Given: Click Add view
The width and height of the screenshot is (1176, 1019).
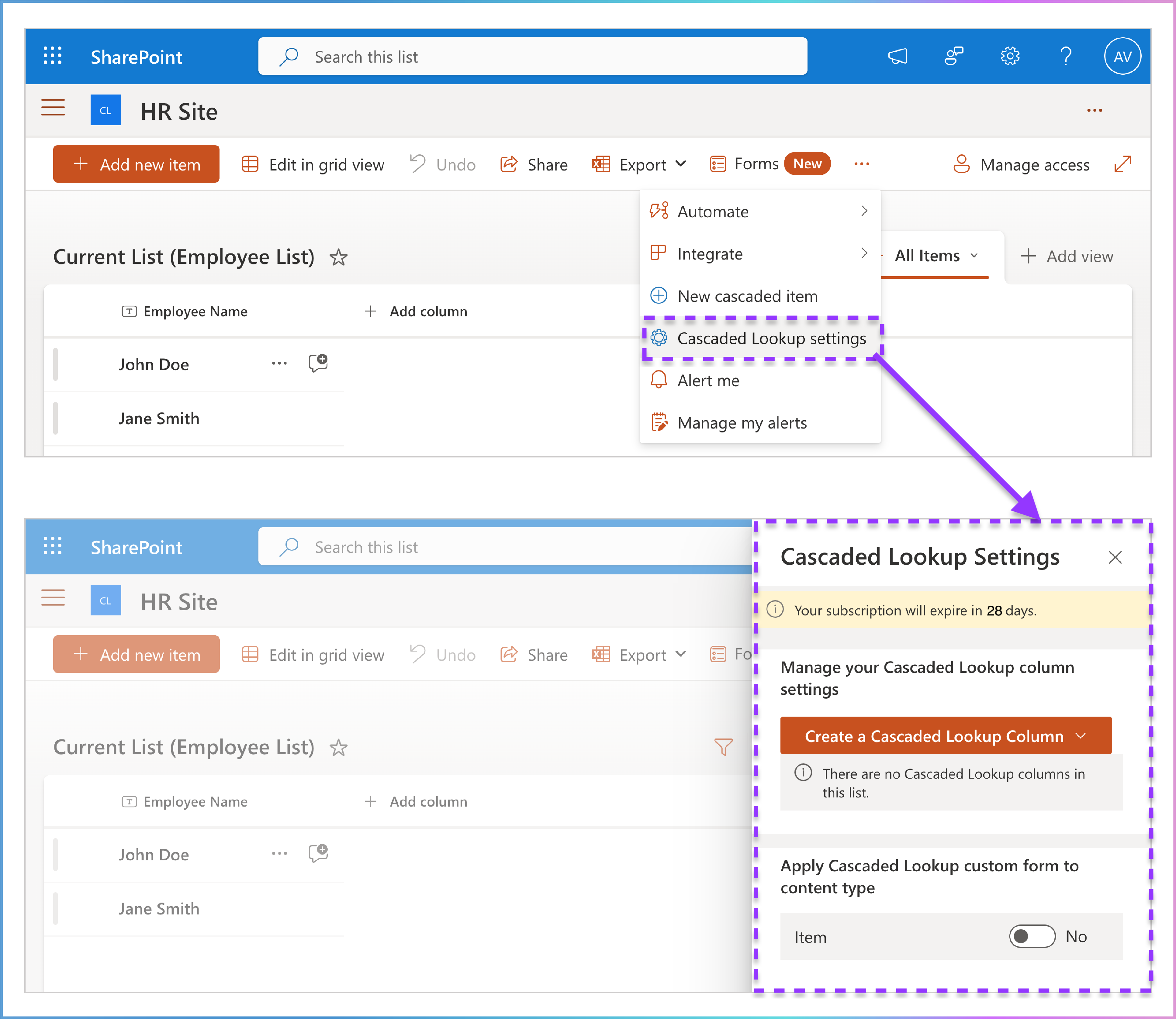Looking at the screenshot, I should click(1067, 256).
